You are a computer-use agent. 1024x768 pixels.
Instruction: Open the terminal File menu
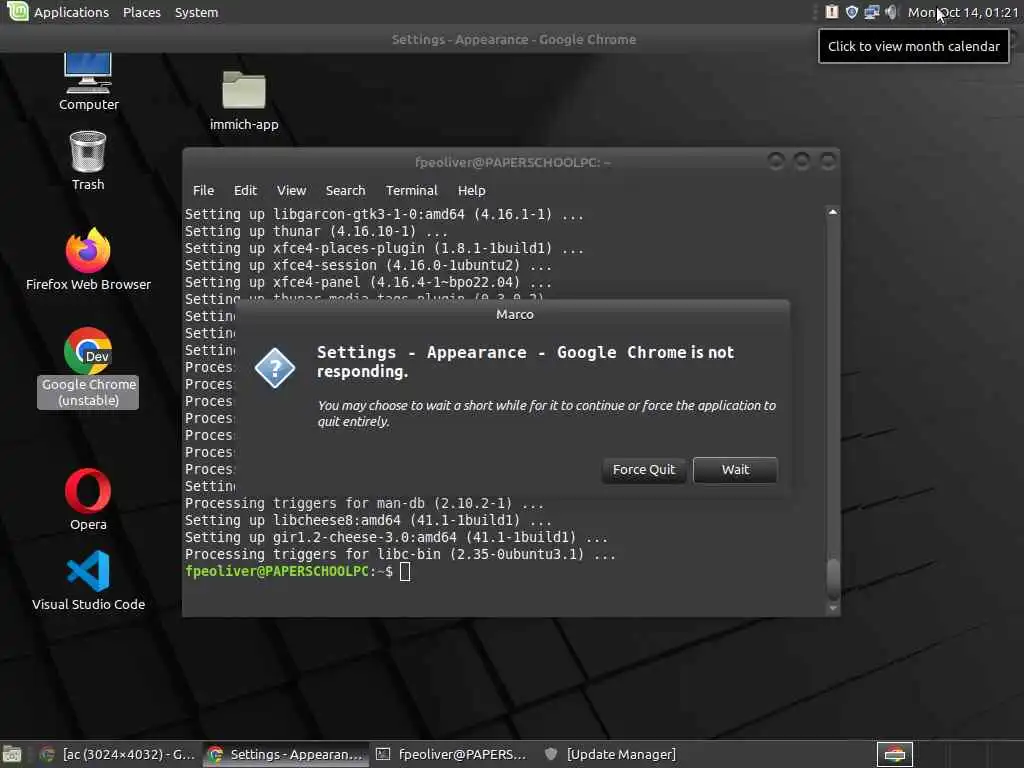(x=203, y=190)
